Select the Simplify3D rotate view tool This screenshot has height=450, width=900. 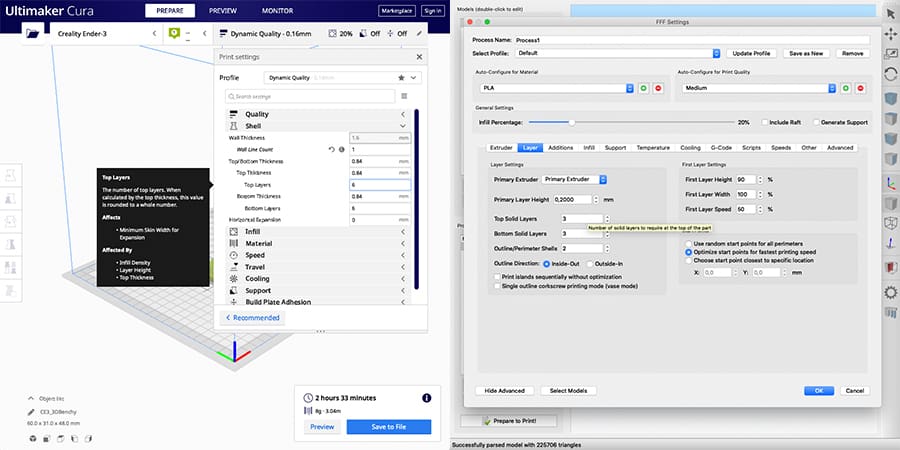pyautogui.click(x=891, y=74)
